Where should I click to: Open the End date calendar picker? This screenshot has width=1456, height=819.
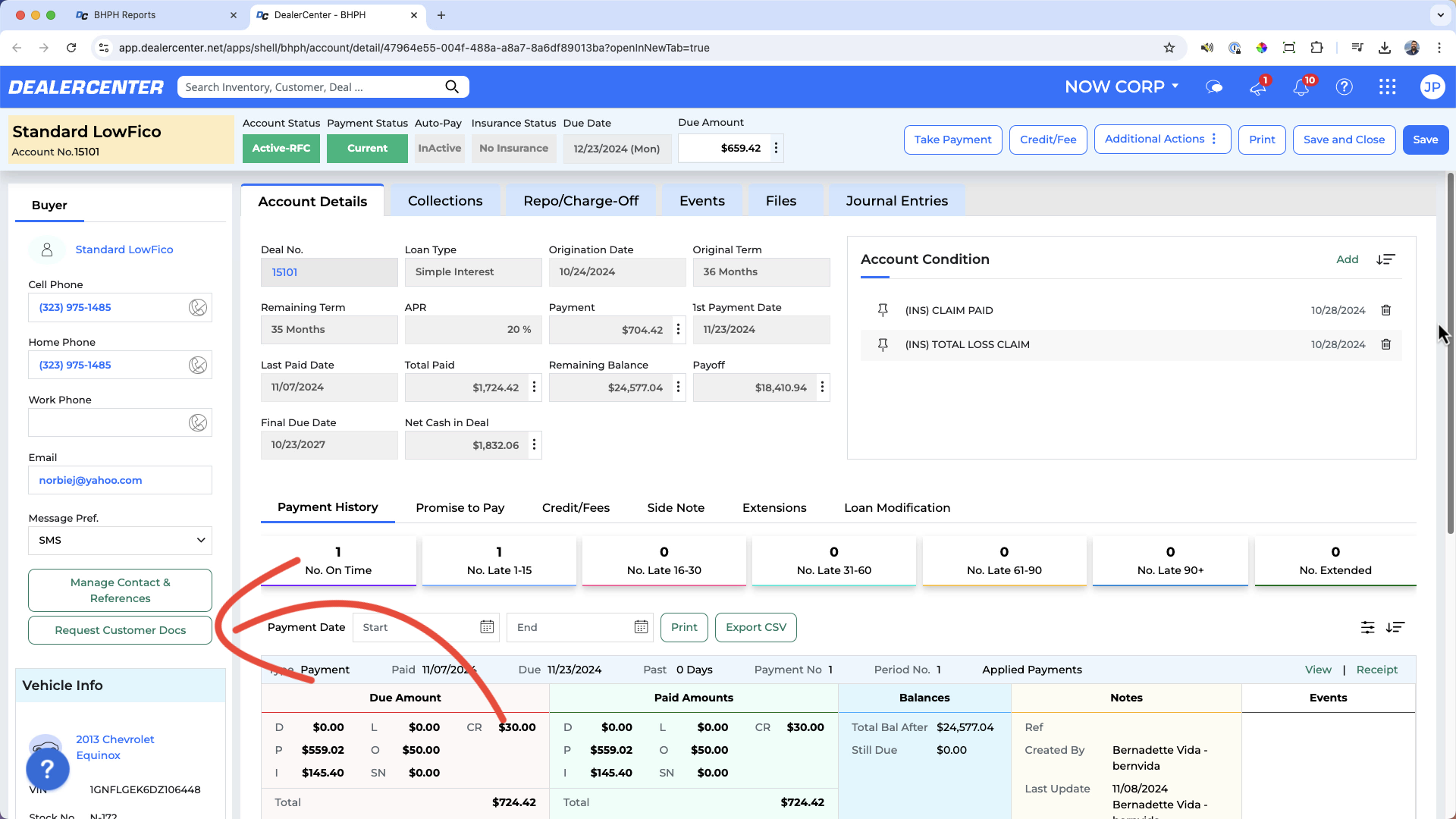641,627
